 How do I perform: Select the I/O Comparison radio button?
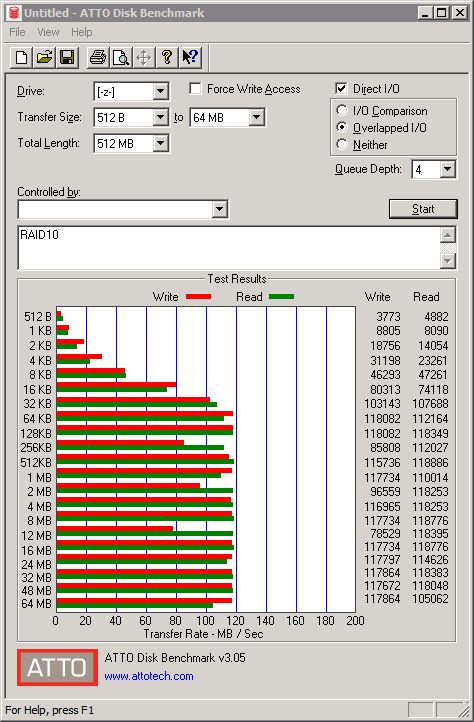point(342,111)
